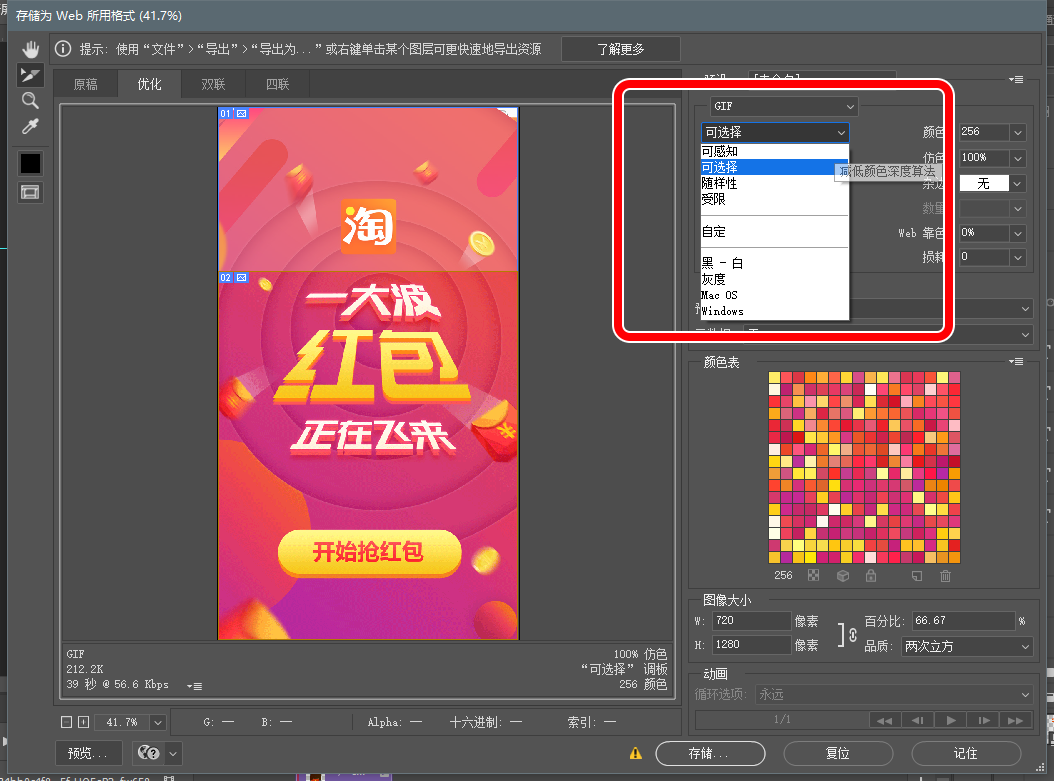Click the white matte color swatch
Image resolution: width=1054 pixels, height=781 pixels.
[x=984, y=183]
